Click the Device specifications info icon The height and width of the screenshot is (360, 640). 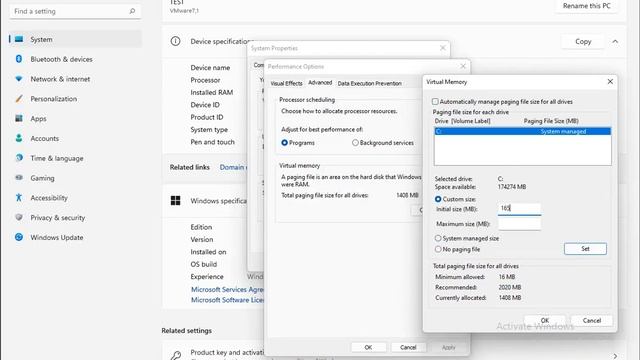coord(176,41)
